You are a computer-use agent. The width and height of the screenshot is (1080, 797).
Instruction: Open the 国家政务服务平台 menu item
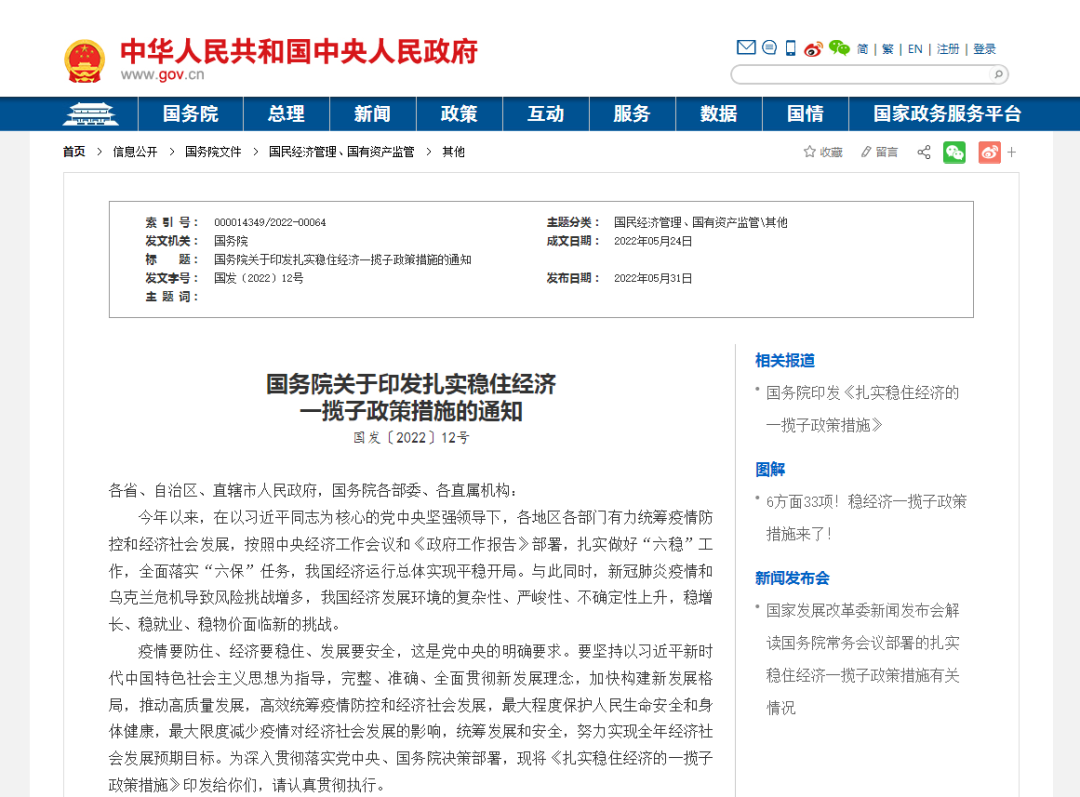[947, 114]
